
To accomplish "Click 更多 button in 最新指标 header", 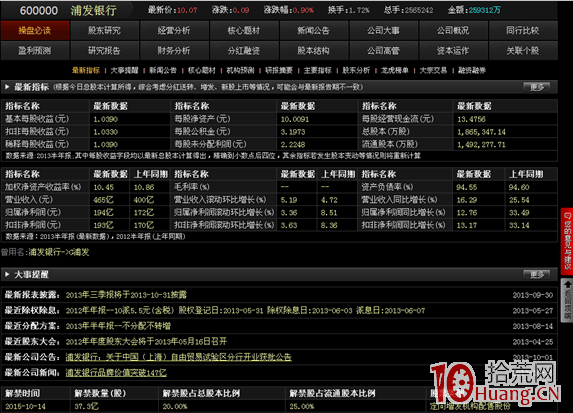I will [x=537, y=87].
